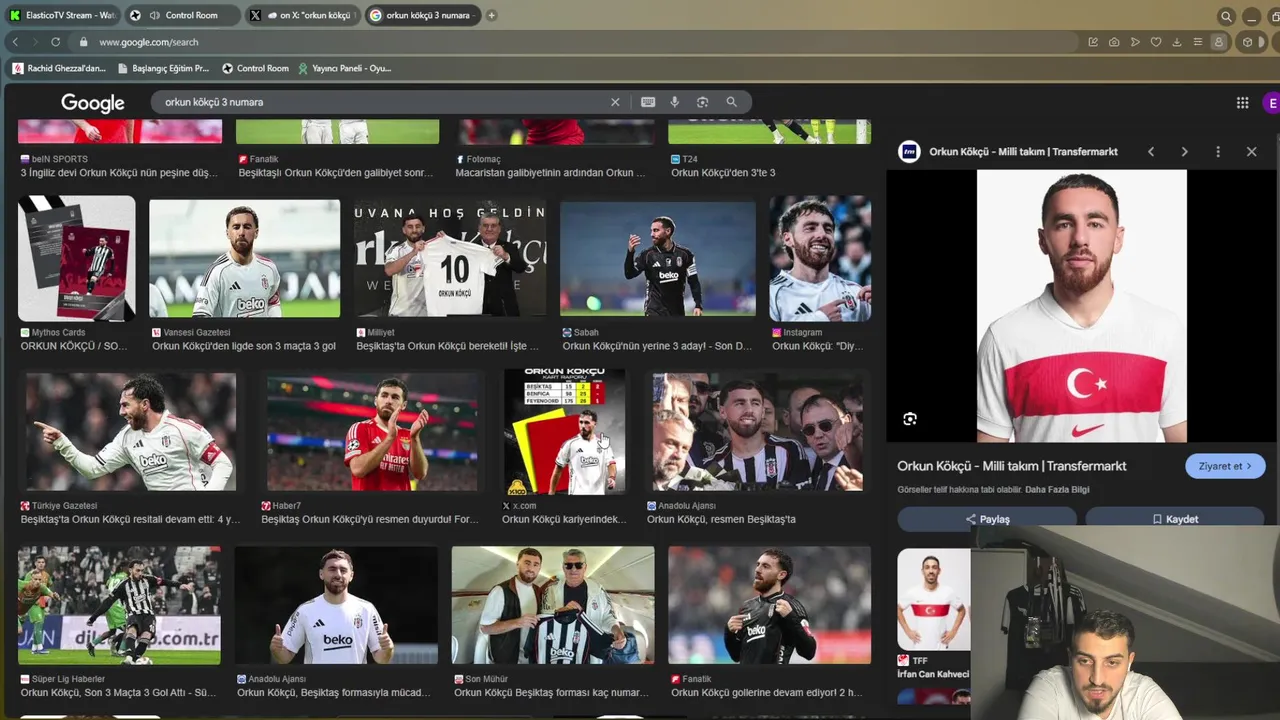
Task: Open the browser downloads panel
Action: click(x=1177, y=42)
